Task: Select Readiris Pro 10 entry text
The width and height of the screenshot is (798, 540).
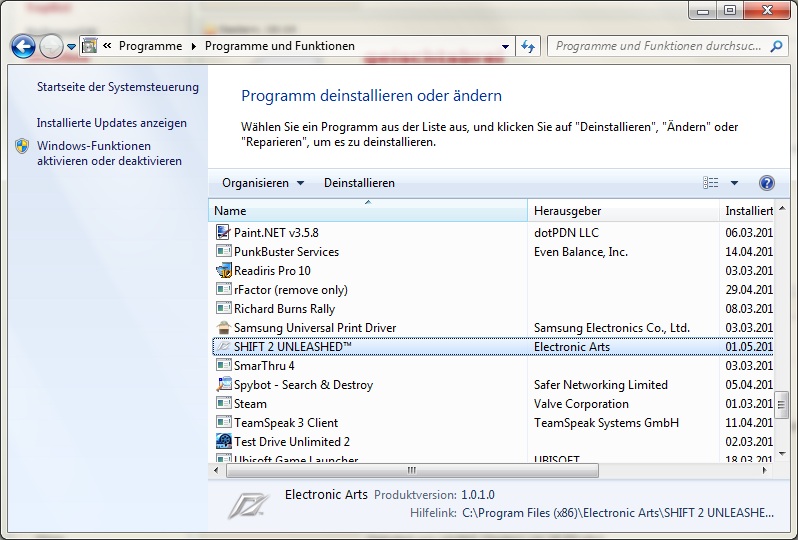Action: coord(272,270)
